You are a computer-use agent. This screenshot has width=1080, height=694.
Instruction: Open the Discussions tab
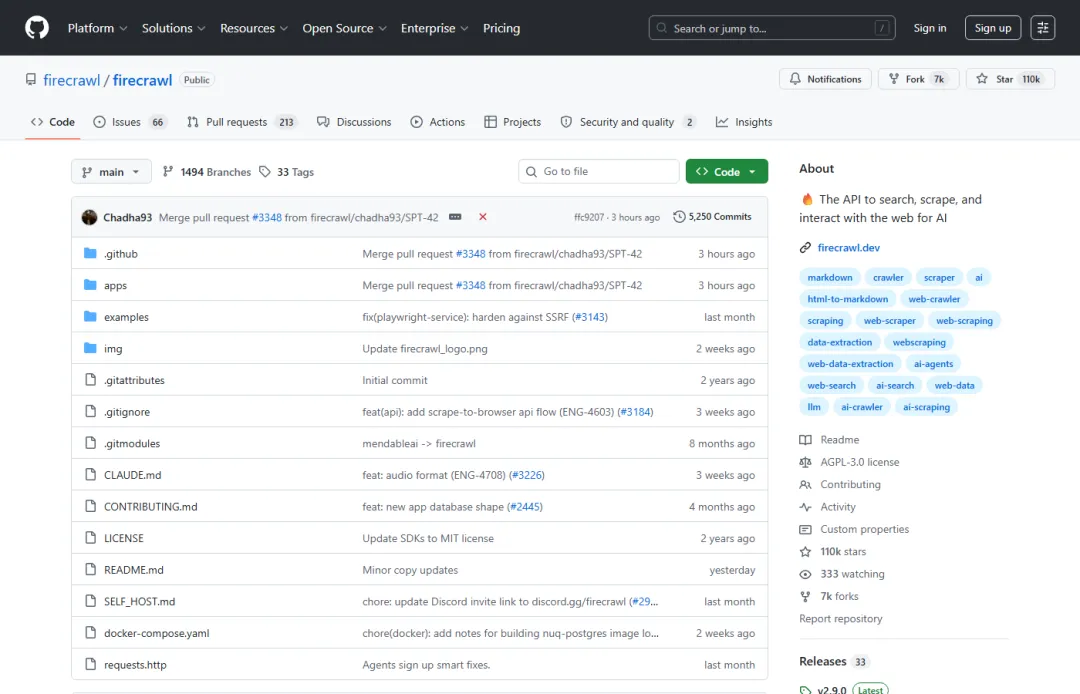(x=354, y=122)
